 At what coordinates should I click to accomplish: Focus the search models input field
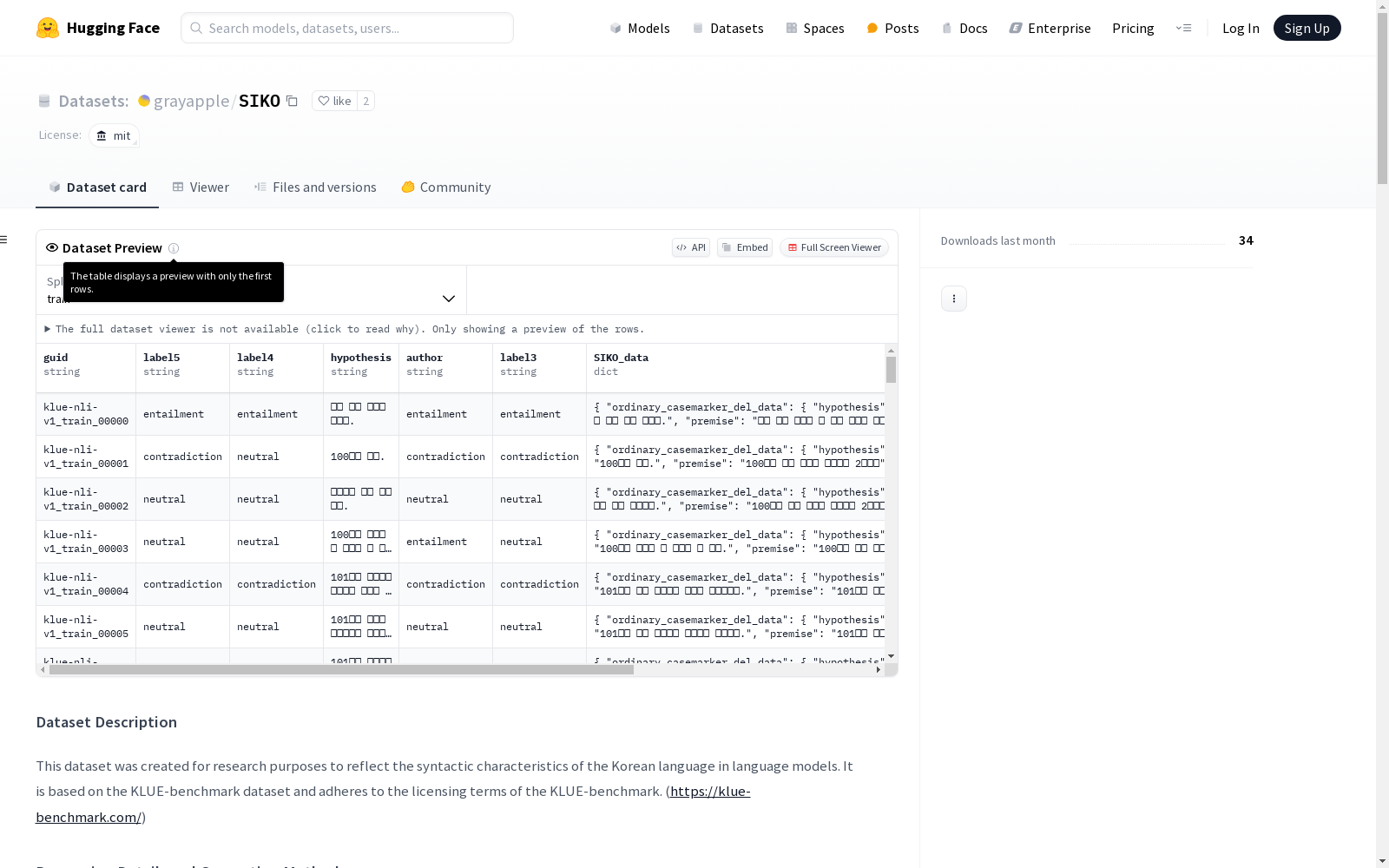pyautogui.click(x=347, y=28)
